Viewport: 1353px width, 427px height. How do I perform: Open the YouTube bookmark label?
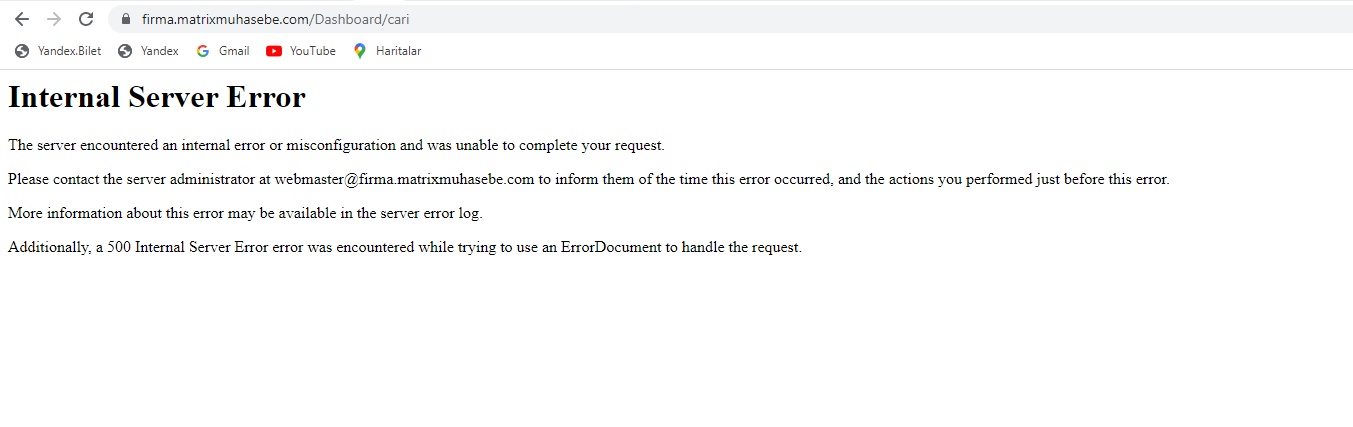click(x=312, y=51)
